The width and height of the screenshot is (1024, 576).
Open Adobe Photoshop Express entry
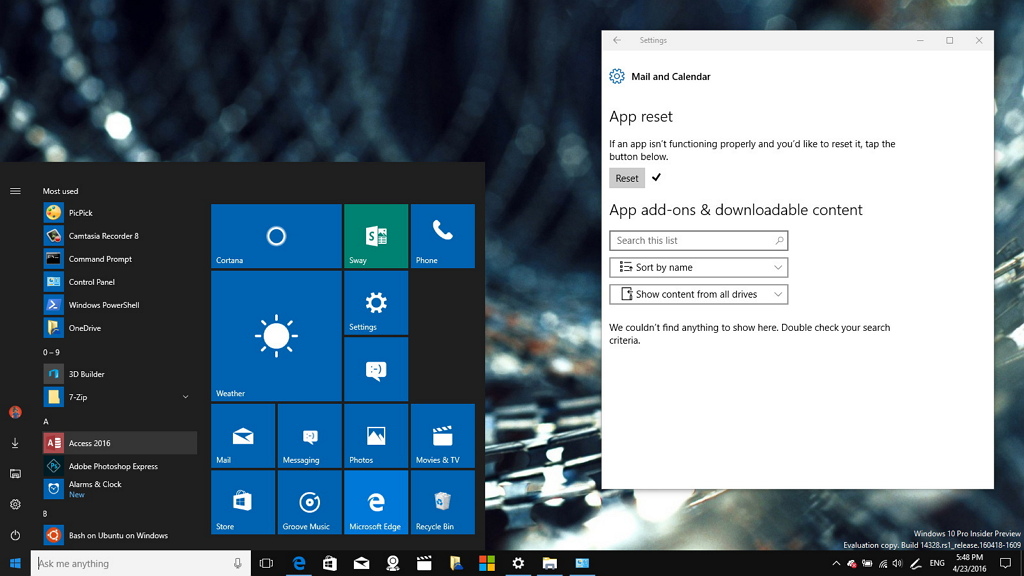120,466
